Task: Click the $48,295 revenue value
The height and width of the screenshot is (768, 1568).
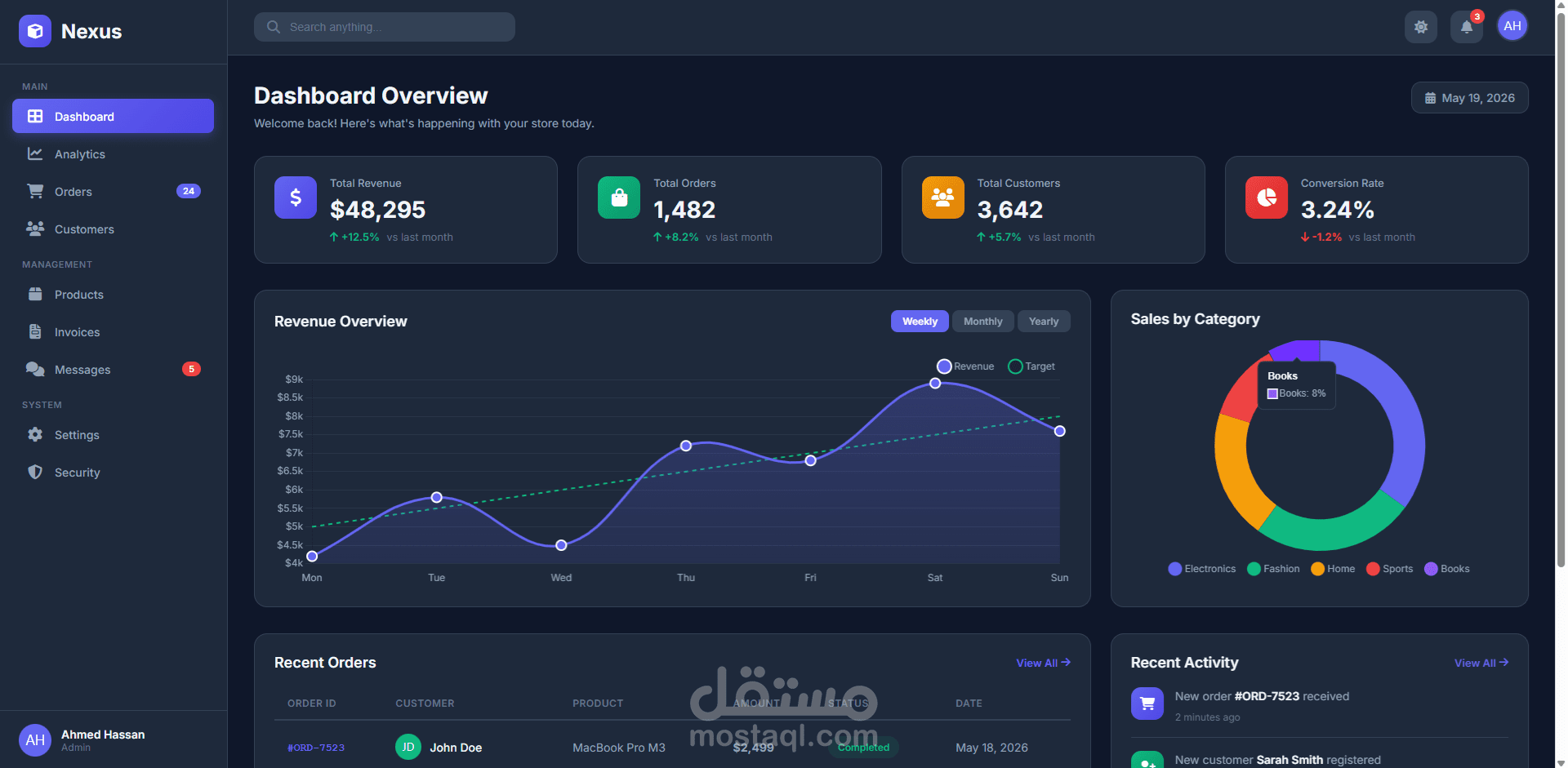Action: [x=377, y=210]
